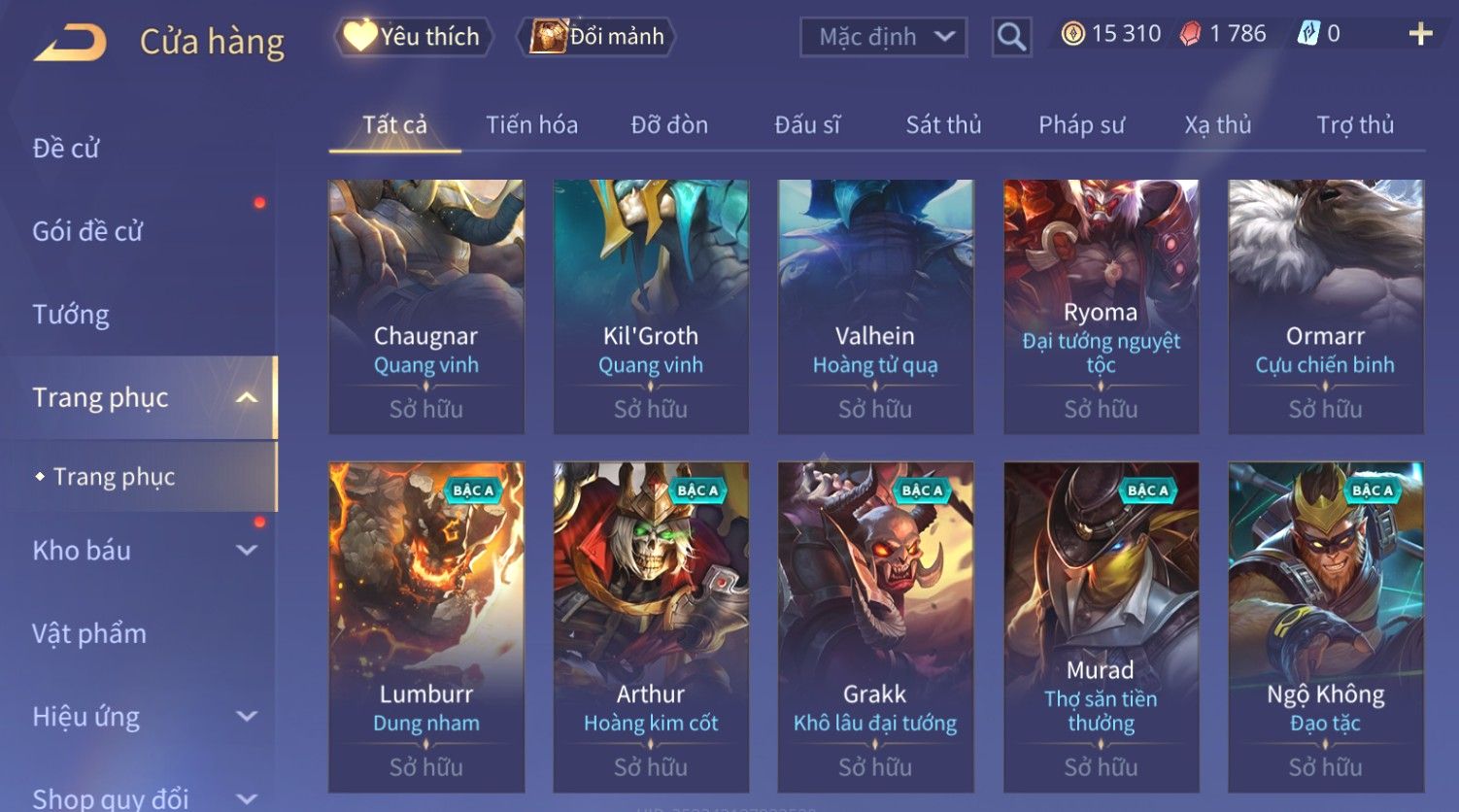
Task: Open the Mặc định sort dropdown
Action: [x=883, y=37]
